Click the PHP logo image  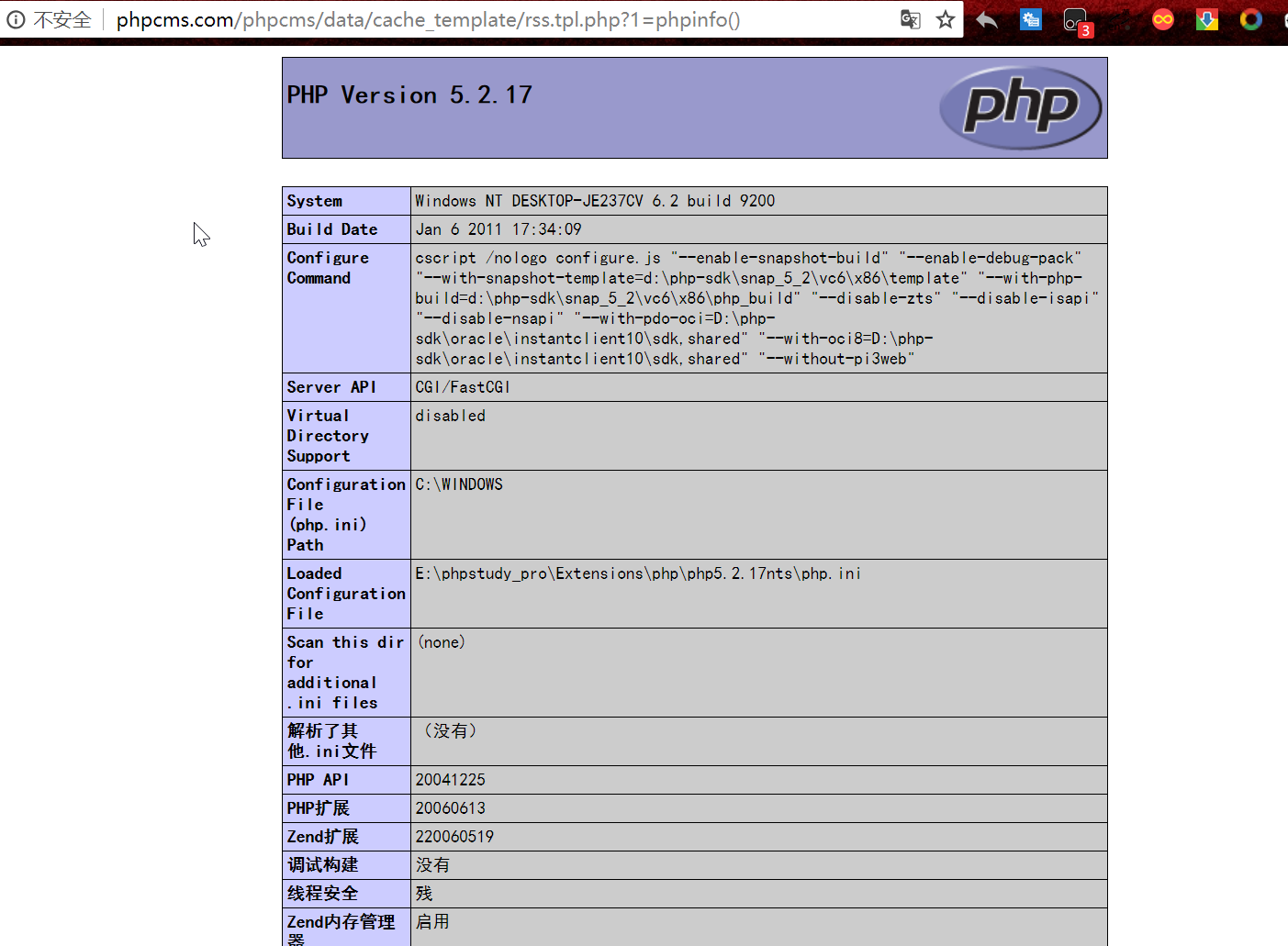pos(1020,107)
